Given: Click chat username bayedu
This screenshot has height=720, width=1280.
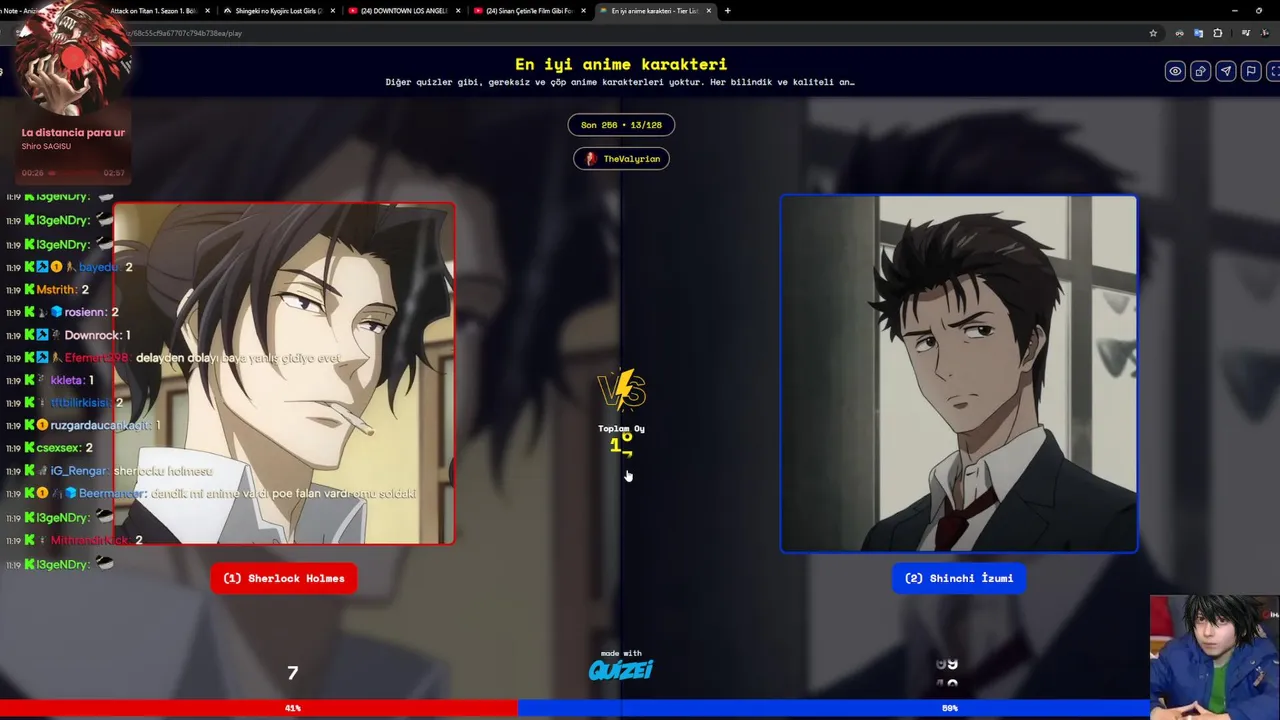Looking at the screenshot, I should pyautogui.click(x=99, y=267).
